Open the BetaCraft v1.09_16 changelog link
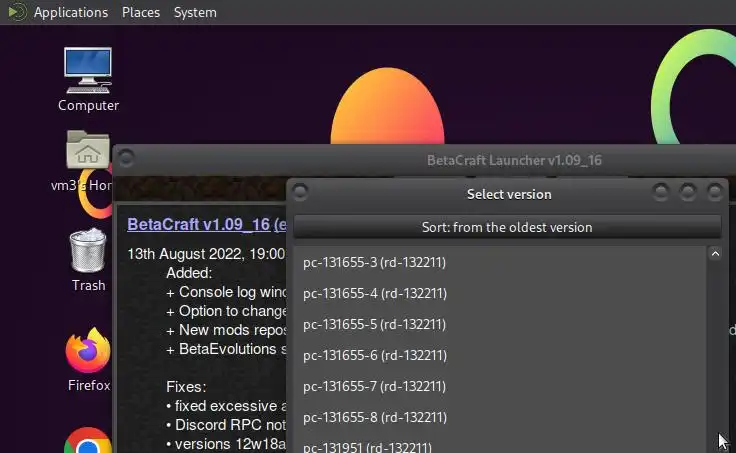 pyautogui.click(x=207, y=224)
